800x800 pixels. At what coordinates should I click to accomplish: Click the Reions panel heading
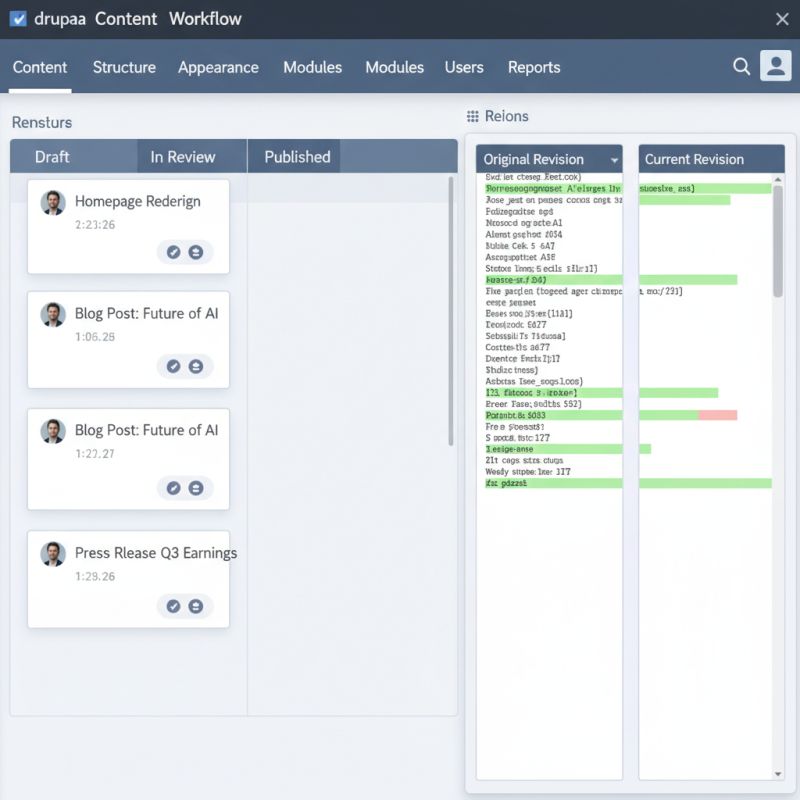pyautogui.click(x=506, y=116)
